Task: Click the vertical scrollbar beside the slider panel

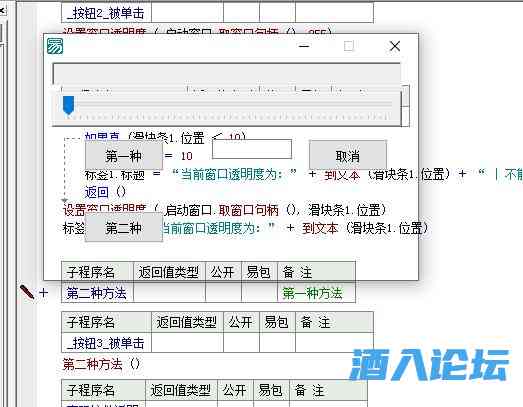Action: pos(405,106)
